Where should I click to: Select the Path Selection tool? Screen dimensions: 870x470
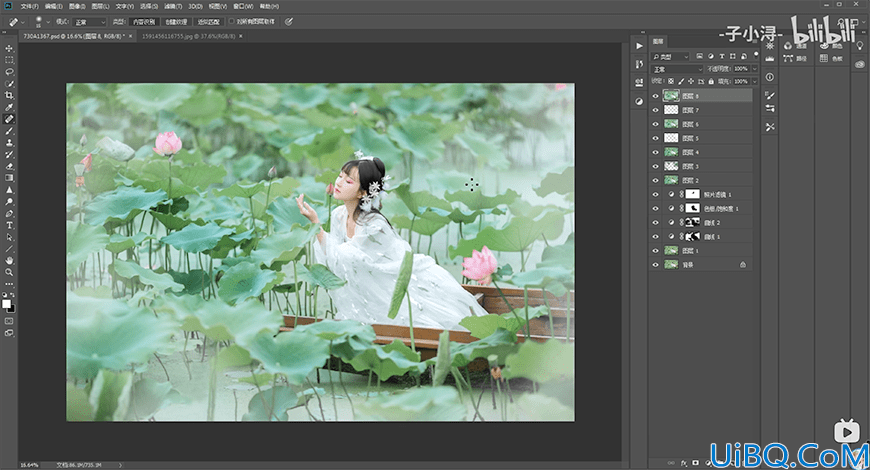(x=9, y=236)
